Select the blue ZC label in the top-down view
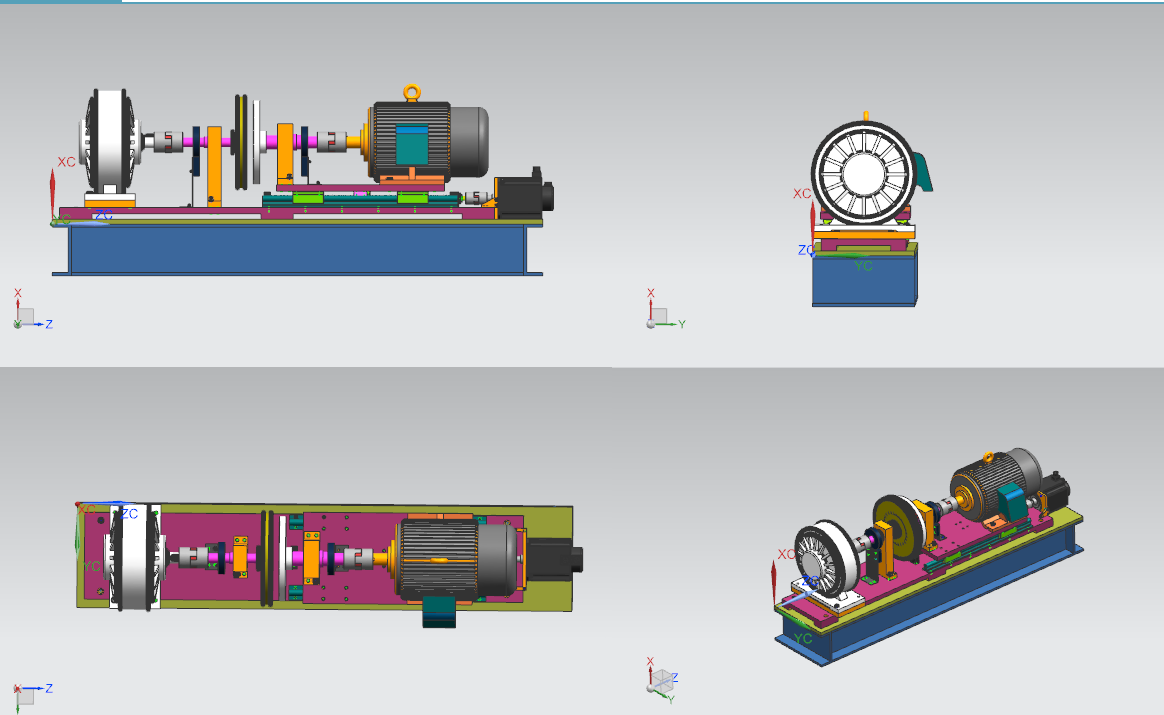 (129, 514)
